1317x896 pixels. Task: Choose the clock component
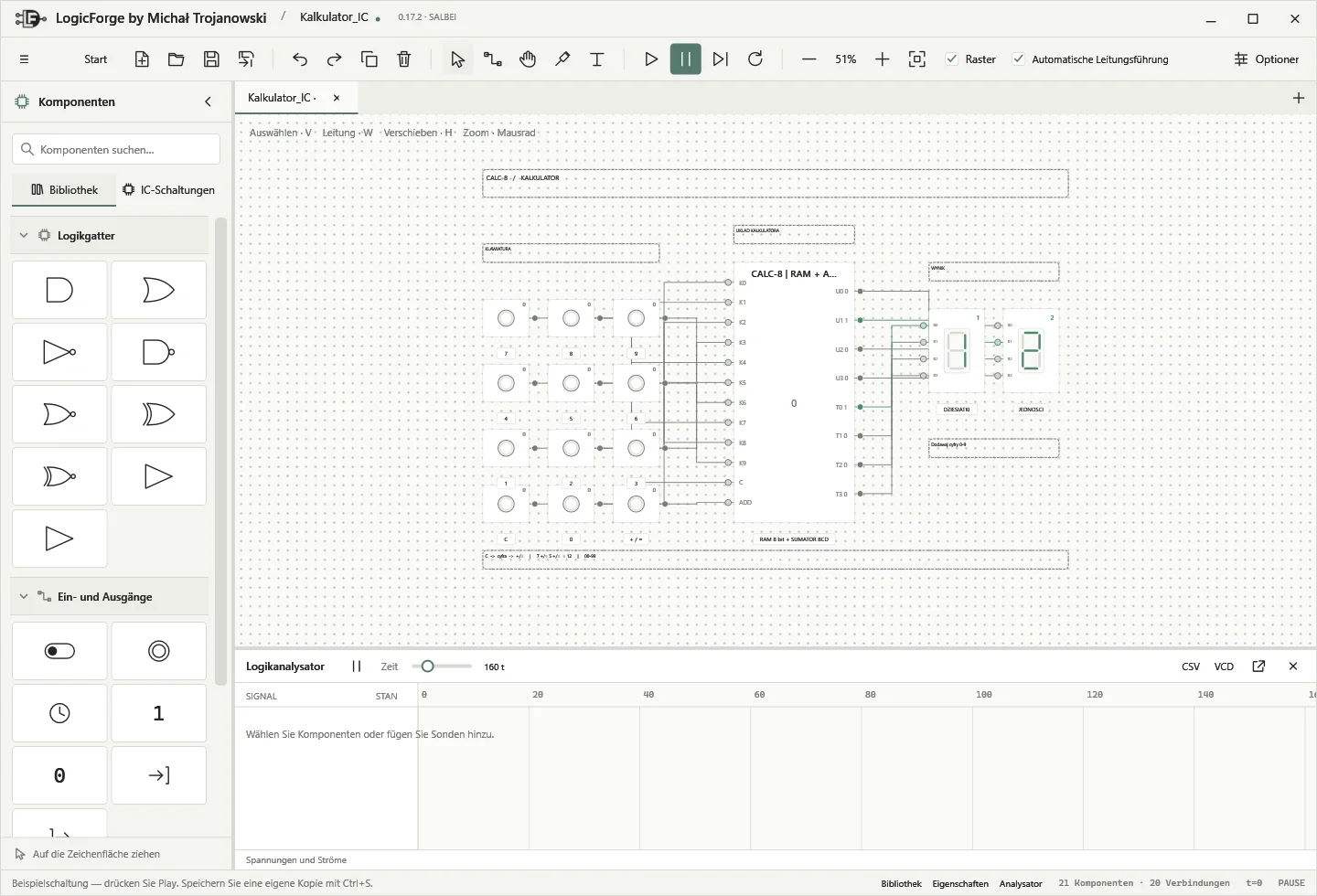tap(59, 713)
